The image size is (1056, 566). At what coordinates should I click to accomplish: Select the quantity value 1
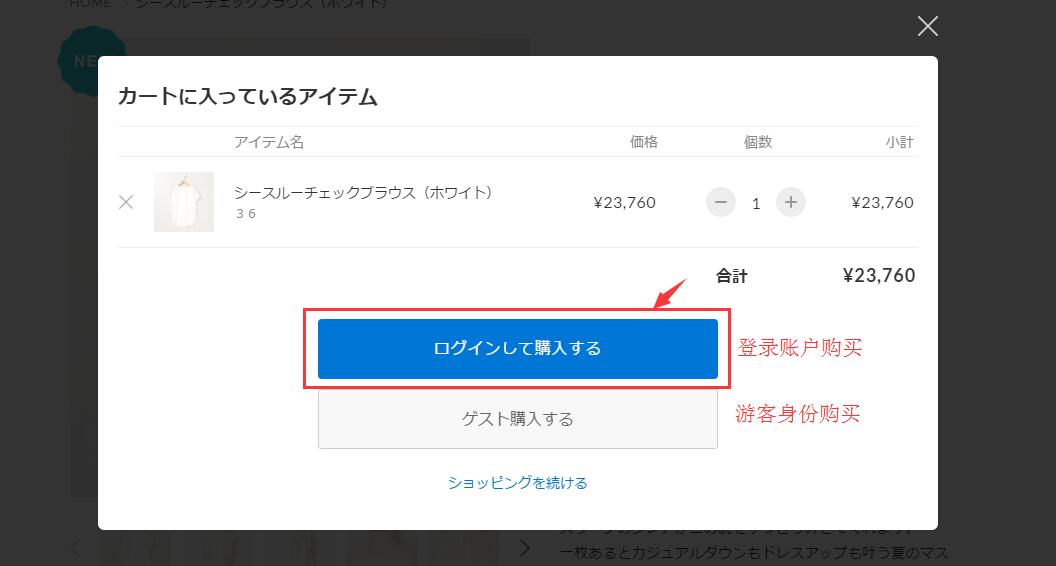click(755, 203)
